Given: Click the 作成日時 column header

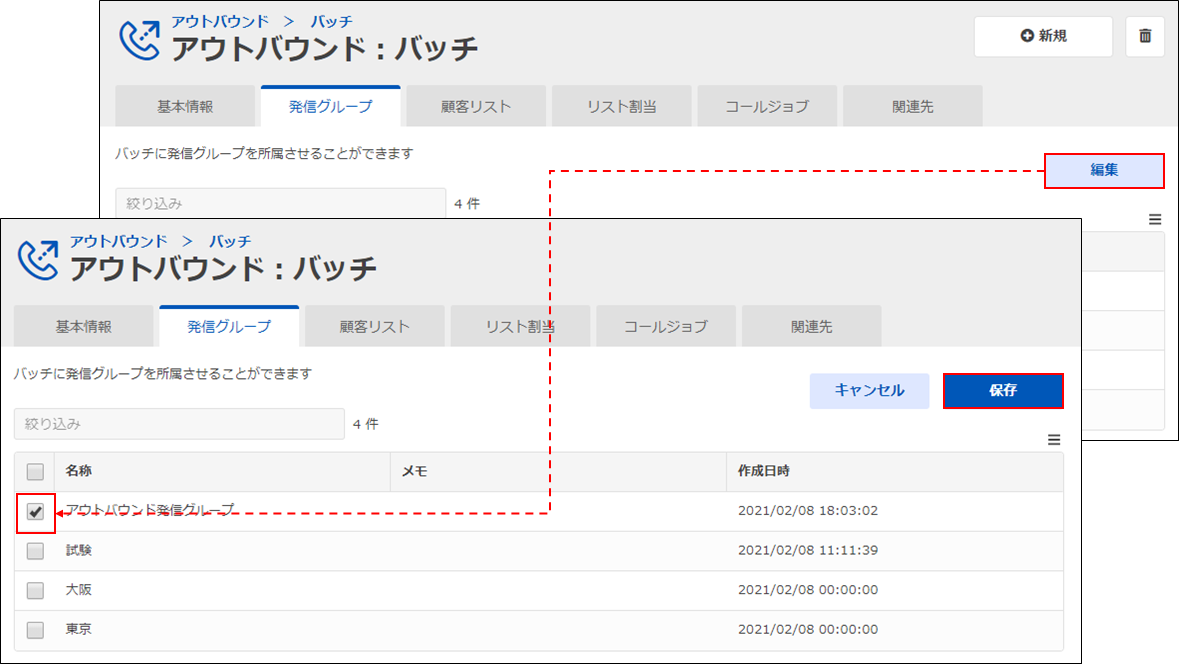Looking at the screenshot, I should click(x=764, y=471).
